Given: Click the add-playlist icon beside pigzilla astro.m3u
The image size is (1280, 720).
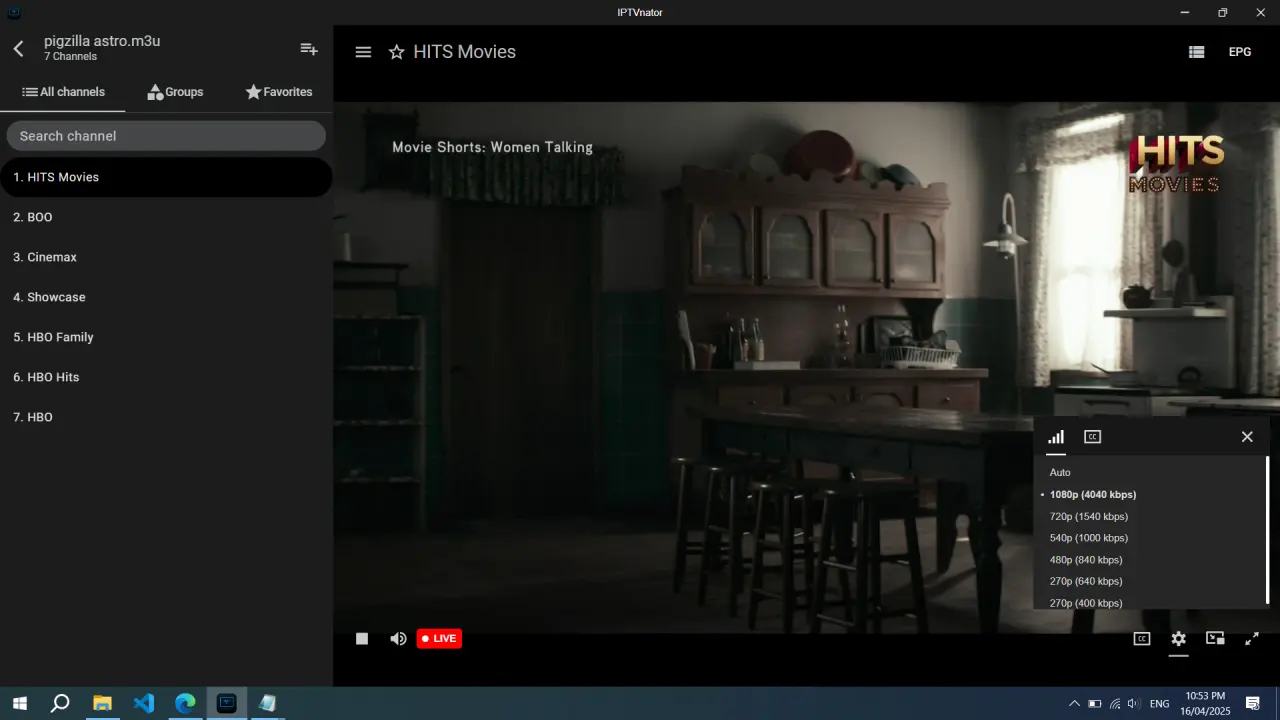Looking at the screenshot, I should pos(309,49).
